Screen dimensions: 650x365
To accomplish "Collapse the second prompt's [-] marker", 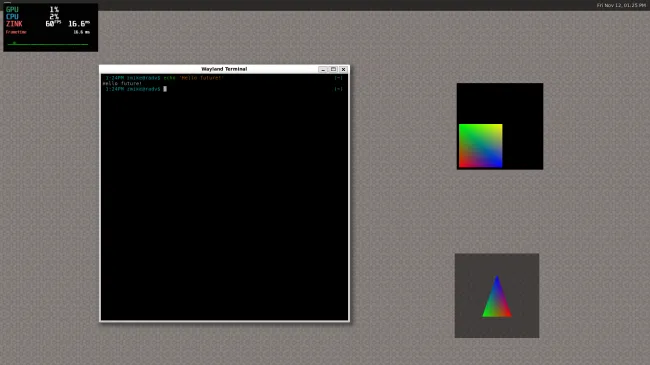I will pyautogui.click(x=338, y=89).
